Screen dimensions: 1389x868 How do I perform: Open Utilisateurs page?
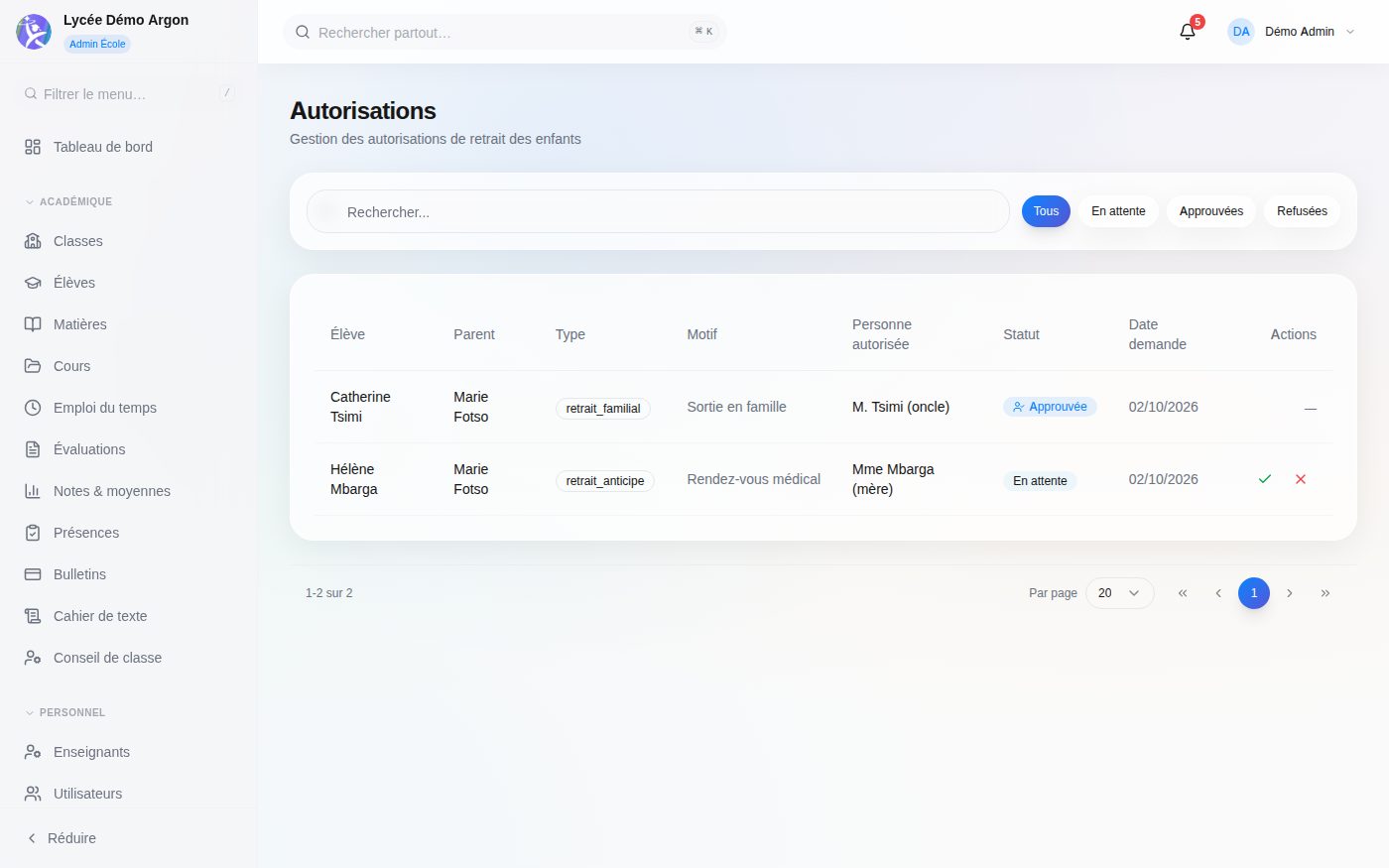(x=129, y=794)
